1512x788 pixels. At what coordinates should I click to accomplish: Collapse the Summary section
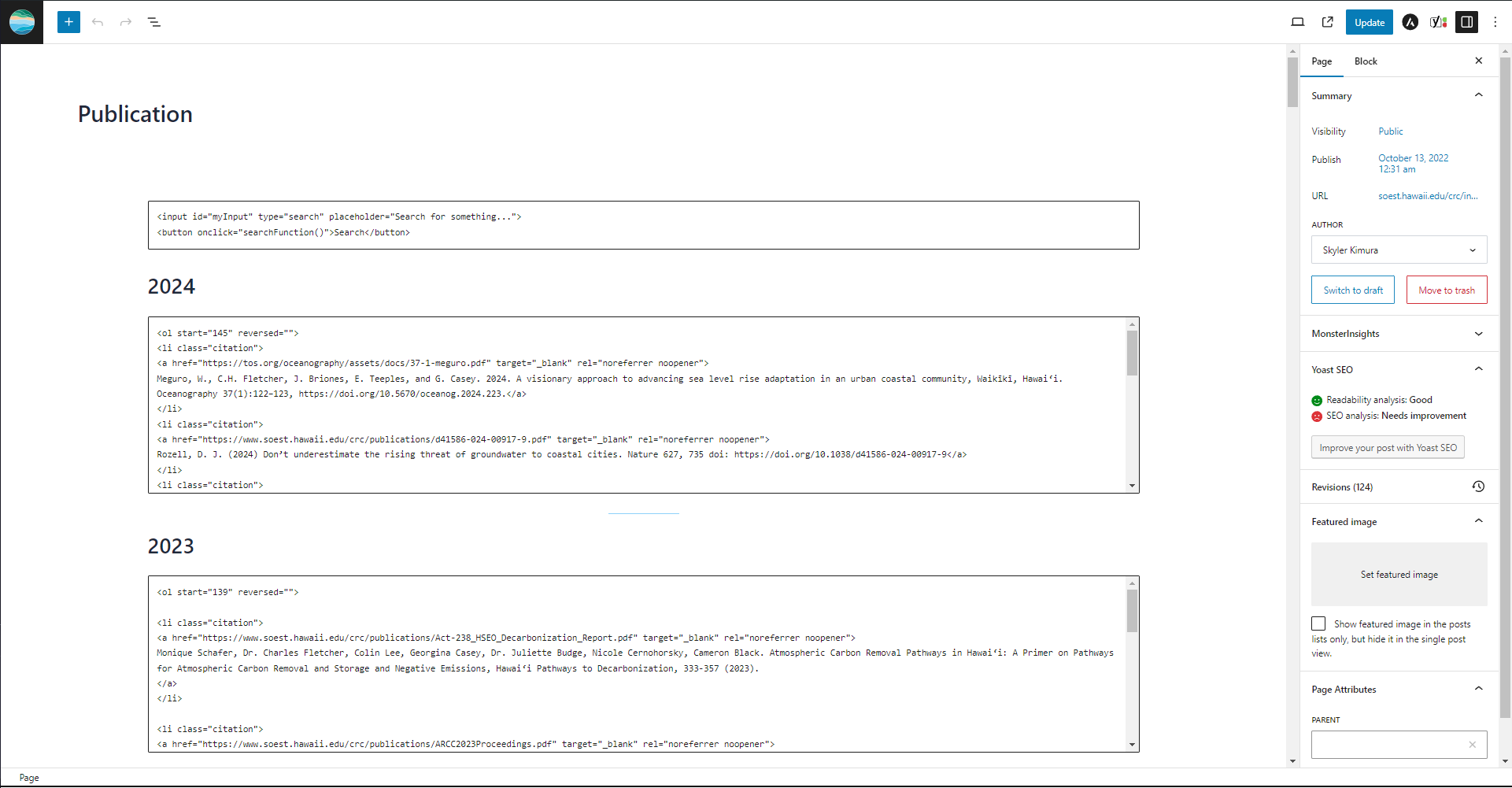pyautogui.click(x=1399, y=95)
